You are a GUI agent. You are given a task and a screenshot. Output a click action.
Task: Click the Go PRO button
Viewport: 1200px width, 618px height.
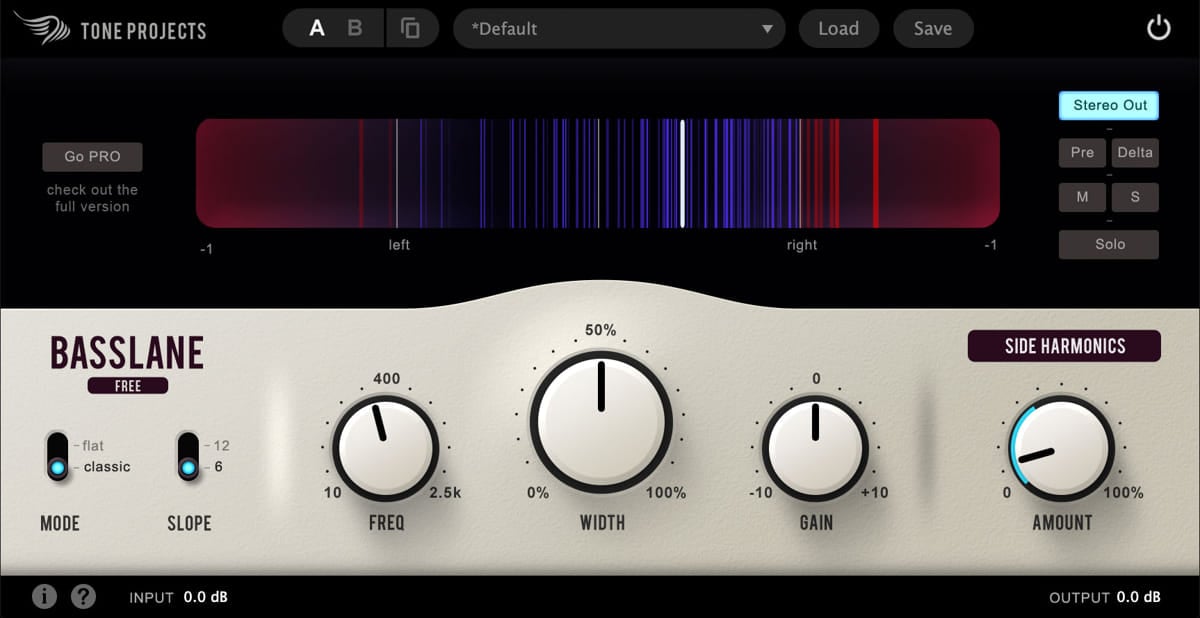92,157
